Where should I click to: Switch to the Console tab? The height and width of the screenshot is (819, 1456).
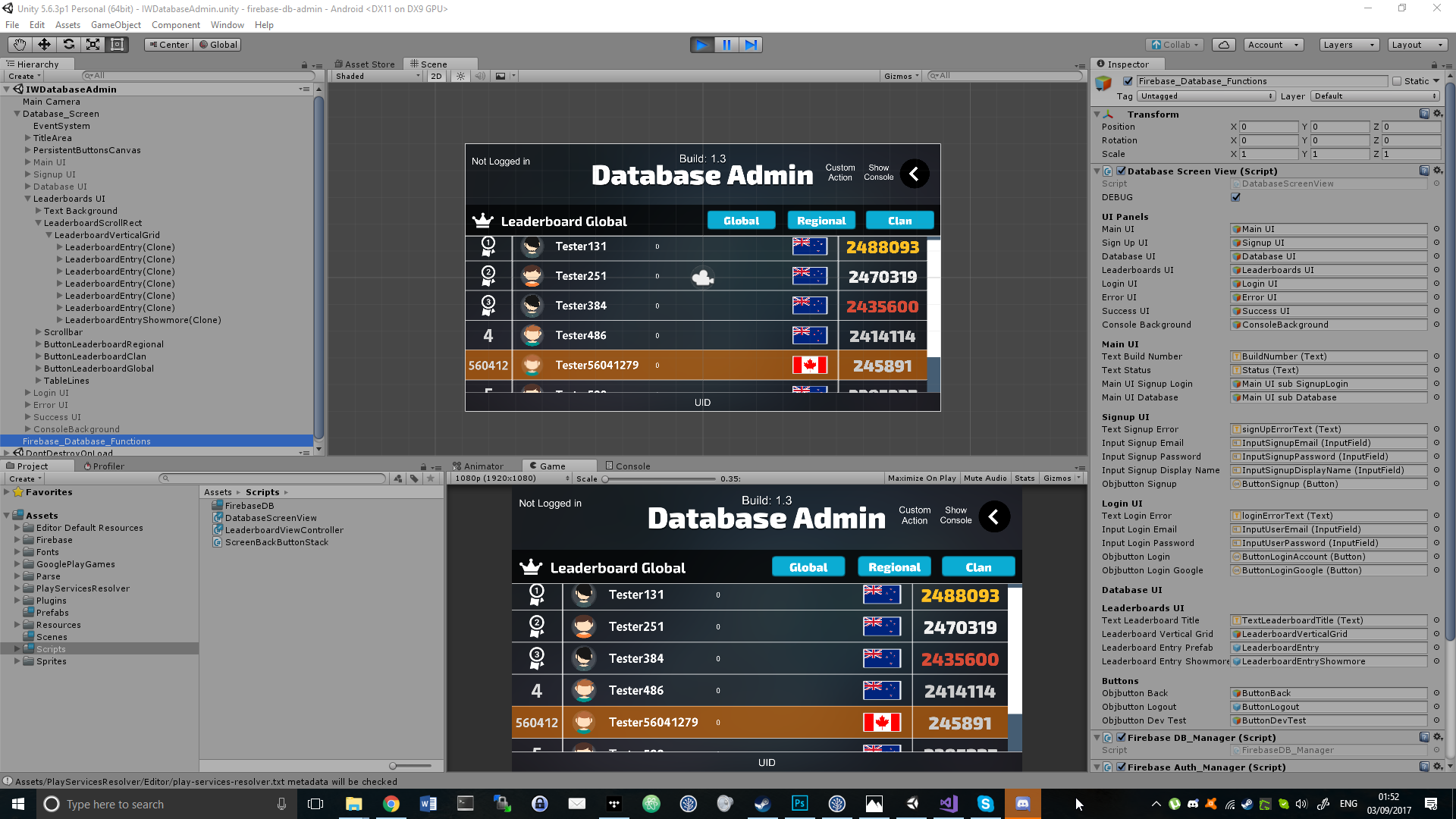tap(628, 466)
